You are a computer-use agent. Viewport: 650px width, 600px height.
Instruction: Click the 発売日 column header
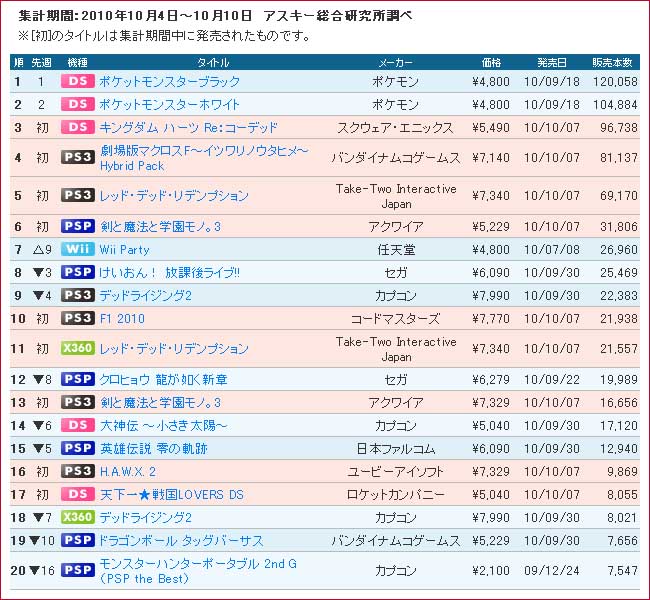[552, 63]
